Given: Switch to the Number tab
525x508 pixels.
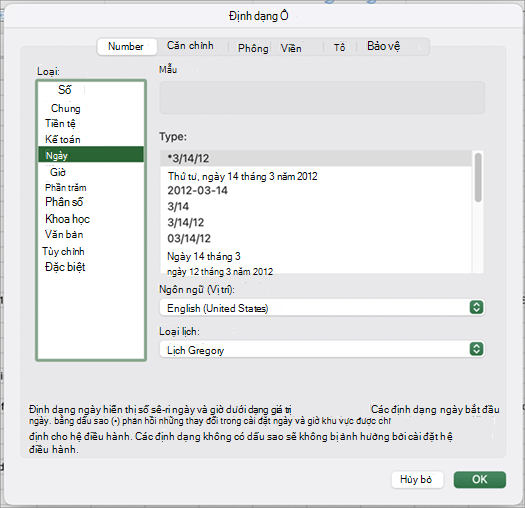Looking at the screenshot, I should [x=127, y=47].
